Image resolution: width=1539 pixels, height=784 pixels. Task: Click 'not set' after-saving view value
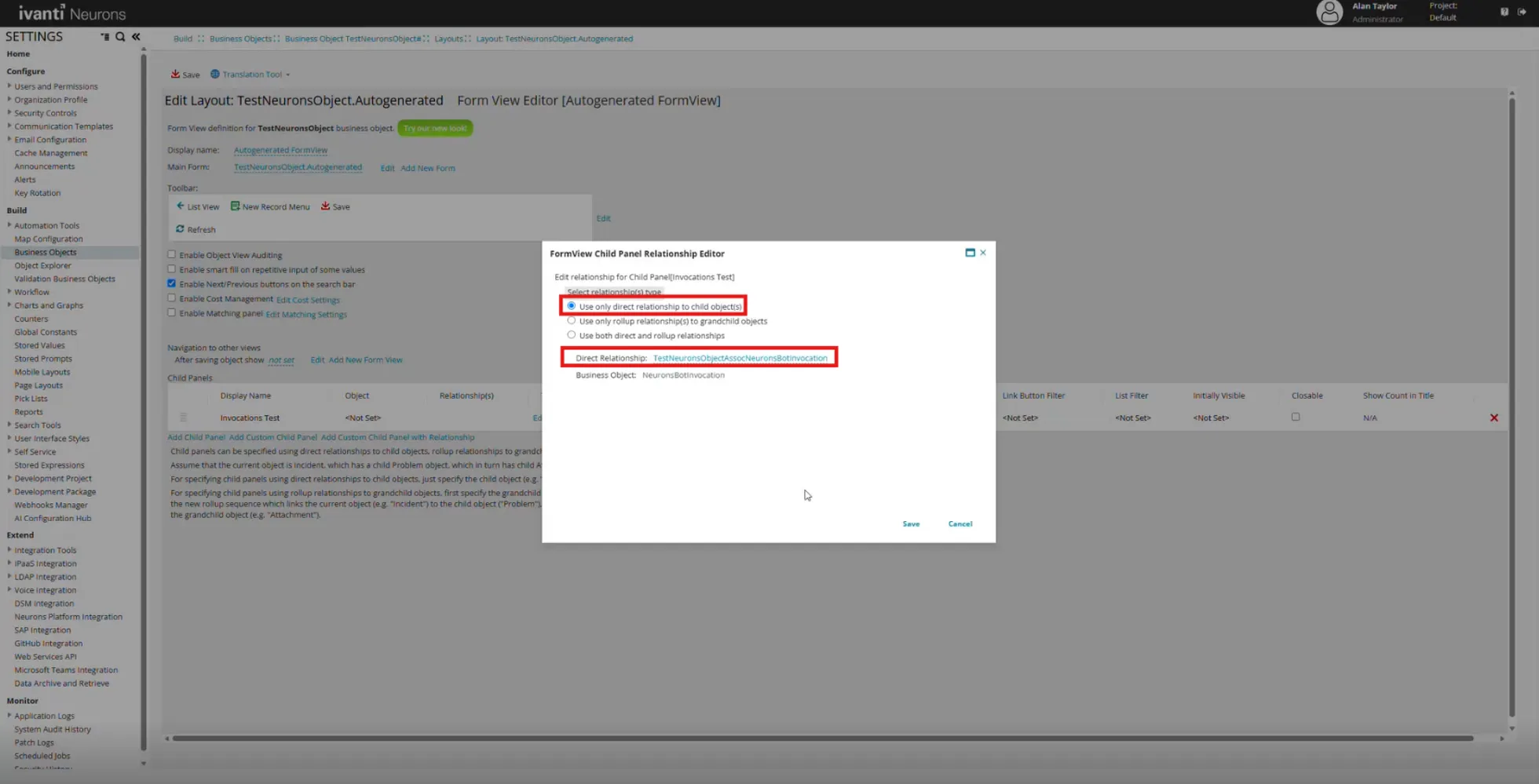pyautogui.click(x=281, y=360)
